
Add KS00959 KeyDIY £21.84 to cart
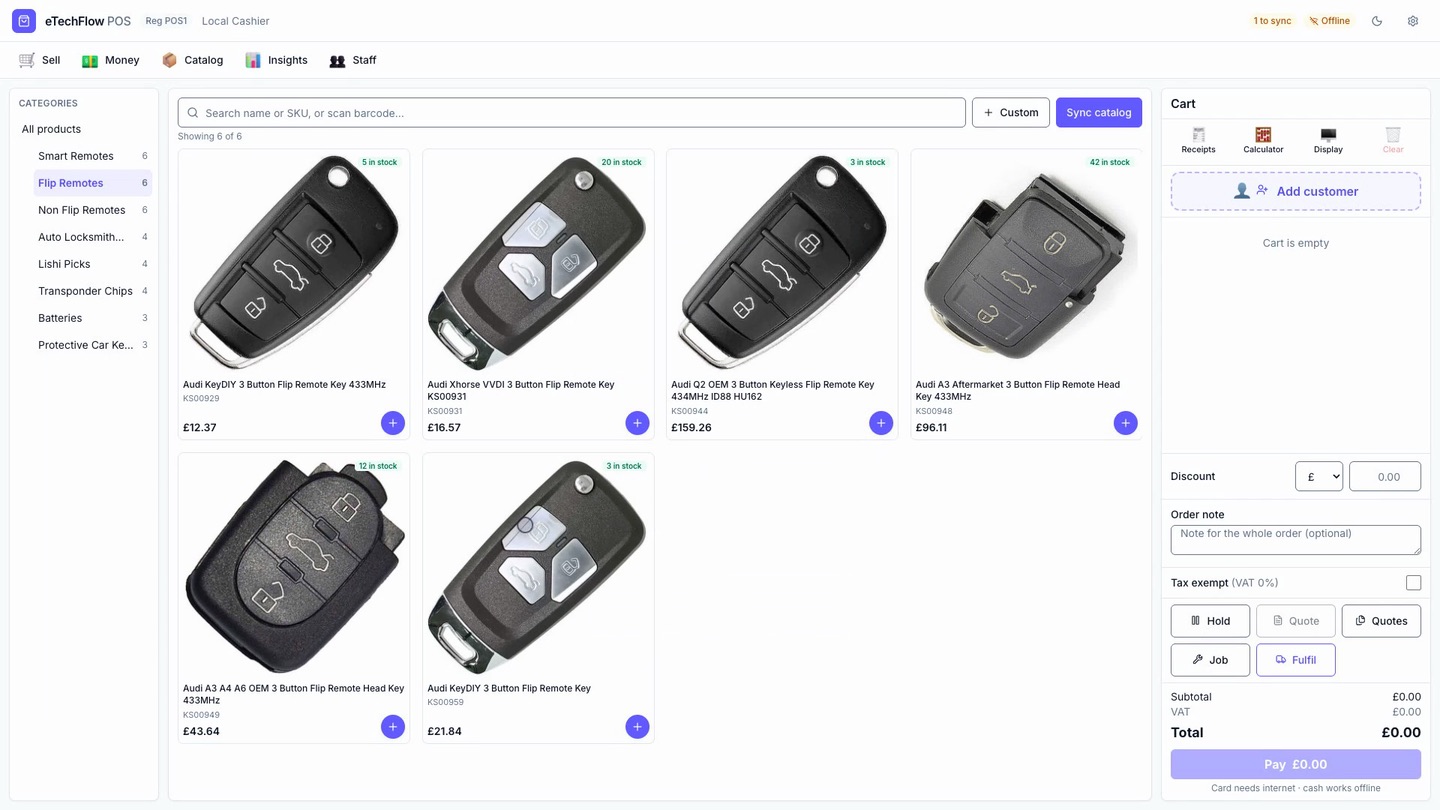coord(637,727)
